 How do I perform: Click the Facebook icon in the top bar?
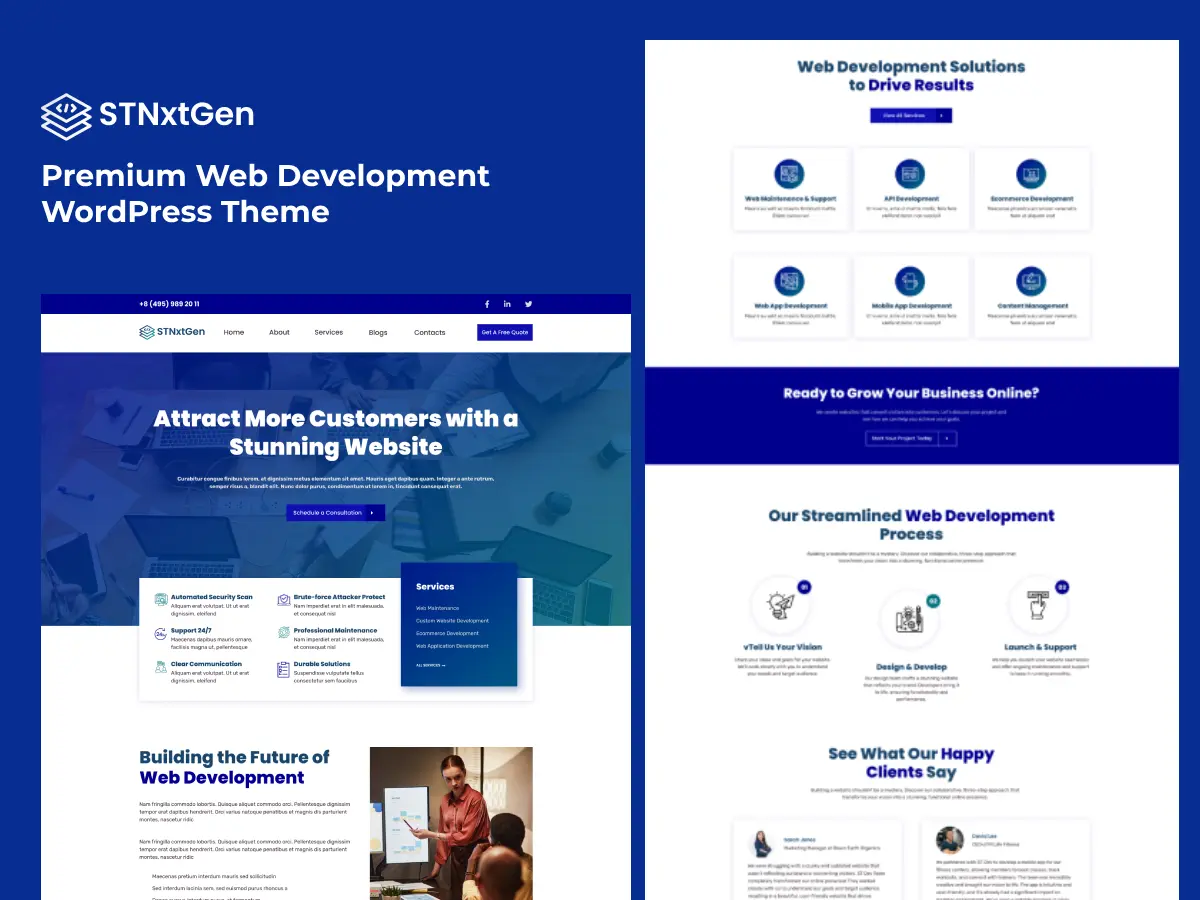click(487, 304)
